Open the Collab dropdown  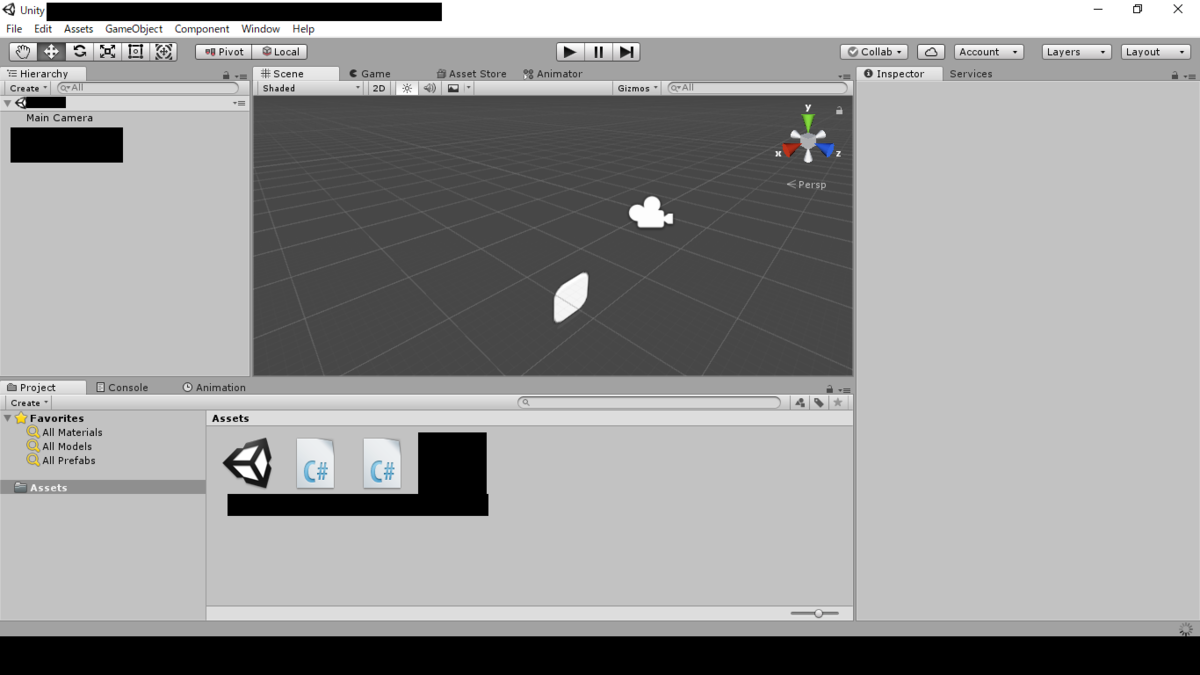click(x=874, y=52)
